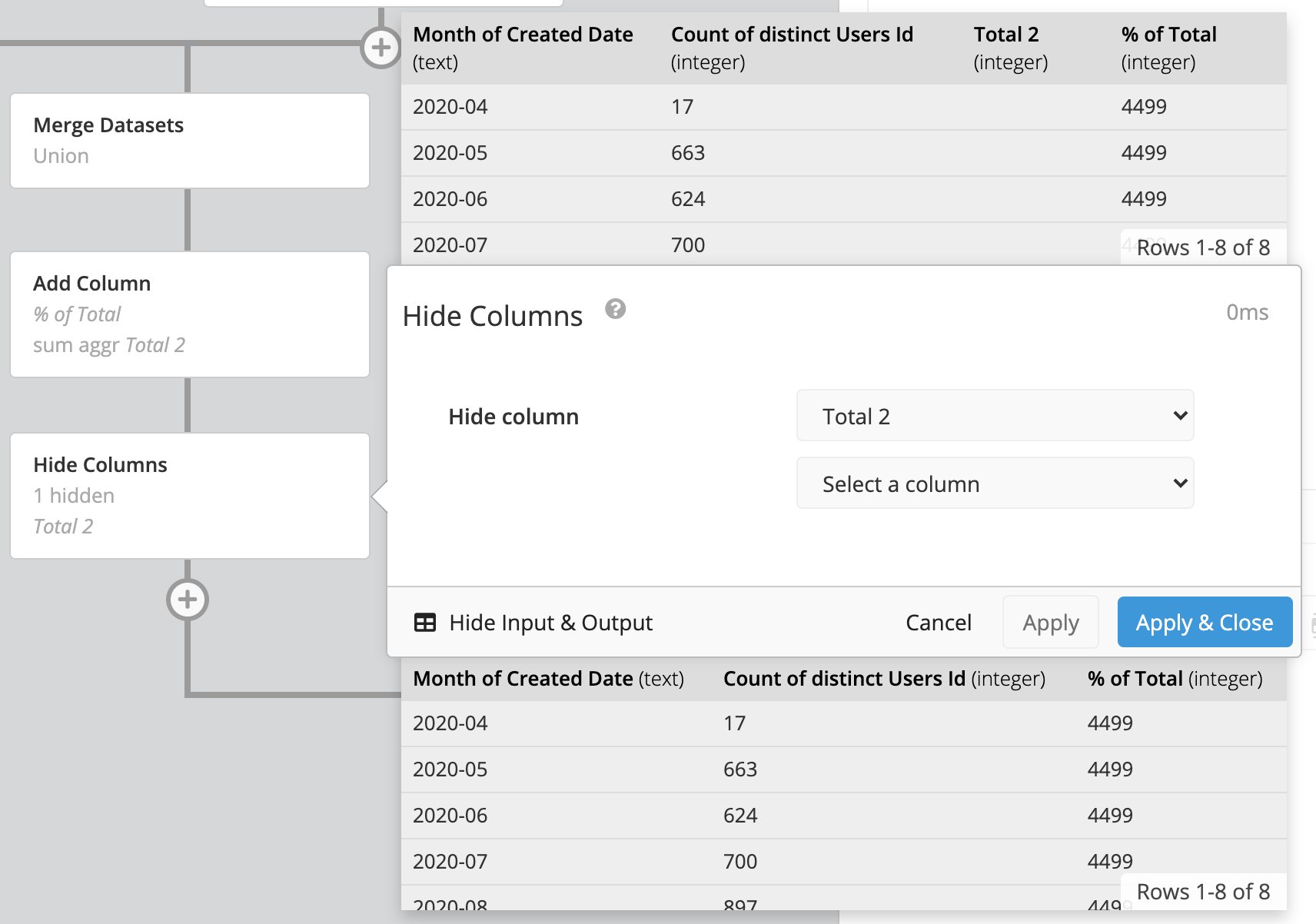1316x924 pixels.
Task: Open the Total 2 hide column dropdown
Action: tap(995, 416)
